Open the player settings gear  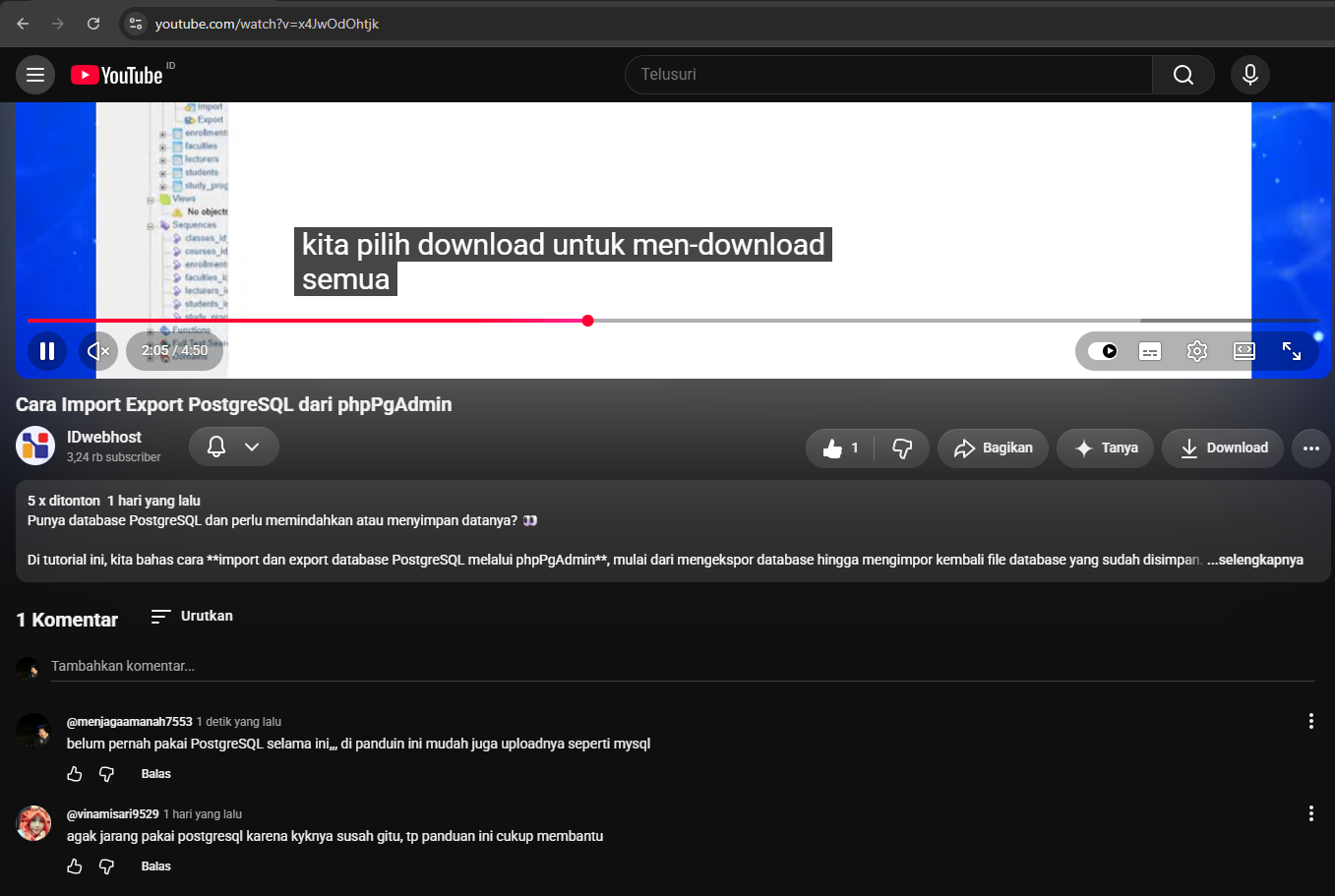click(x=1197, y=351)
